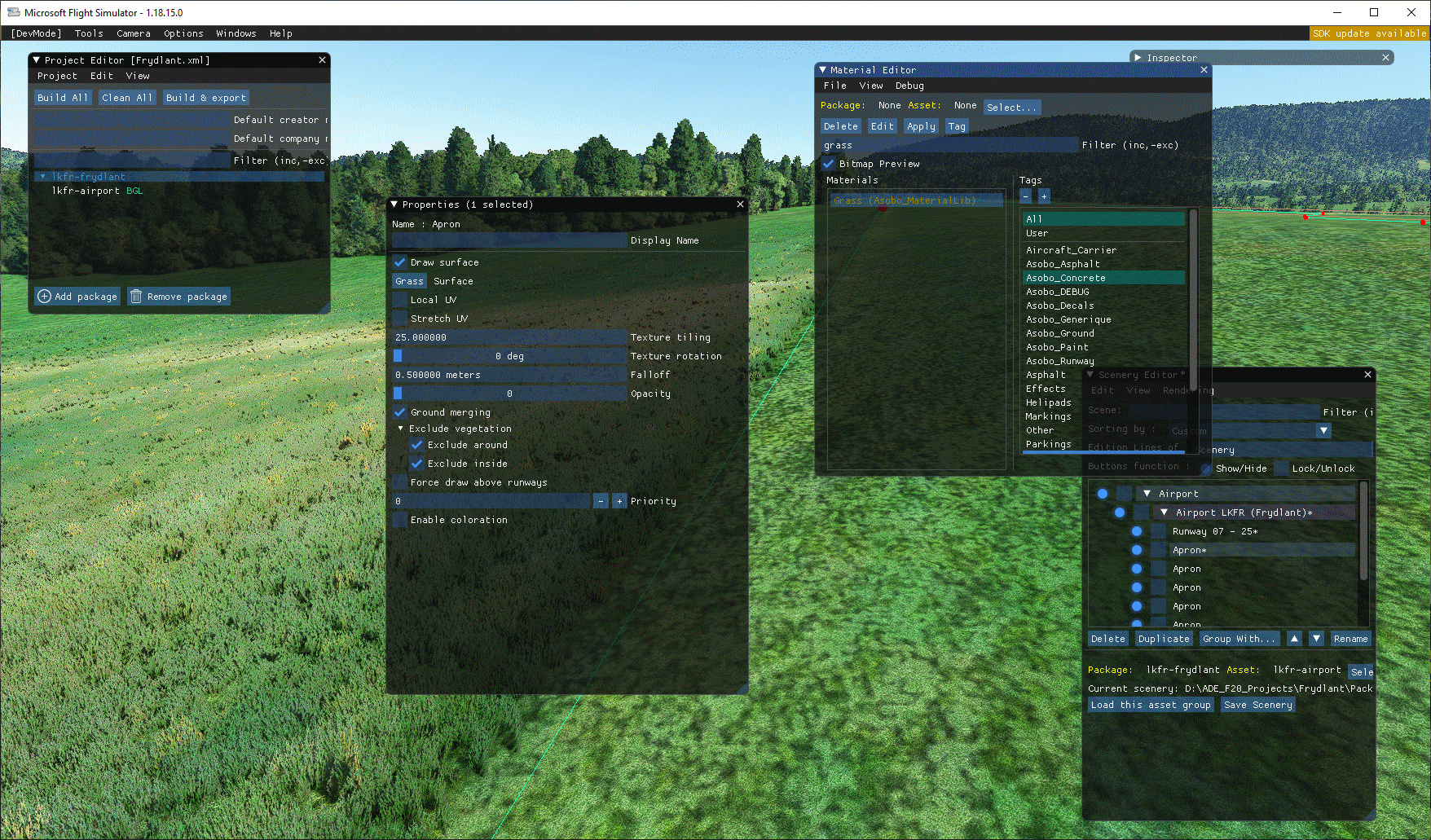This screenshot has height=840, width=1431.
Task: Move selected scenery item up with arrow
Action: tap(1294, 639)
